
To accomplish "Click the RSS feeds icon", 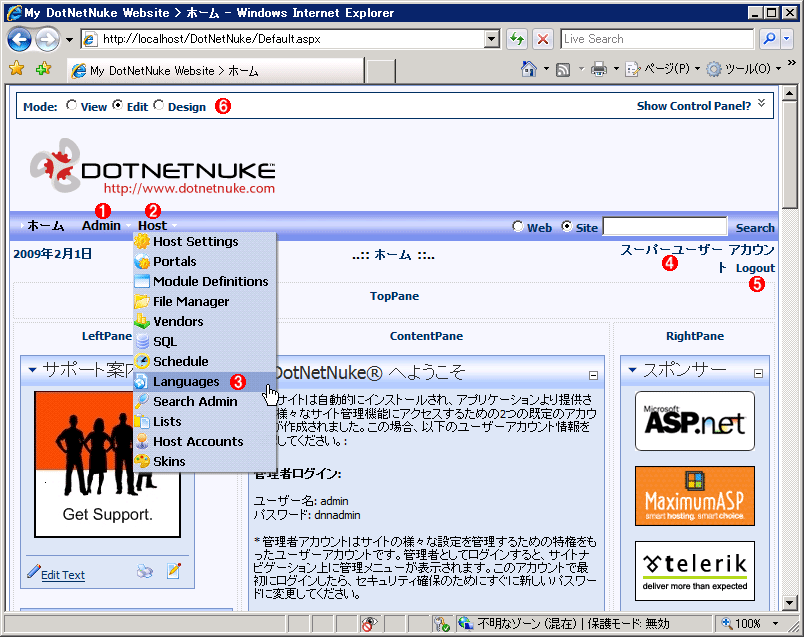I will [x=563, y=69].
